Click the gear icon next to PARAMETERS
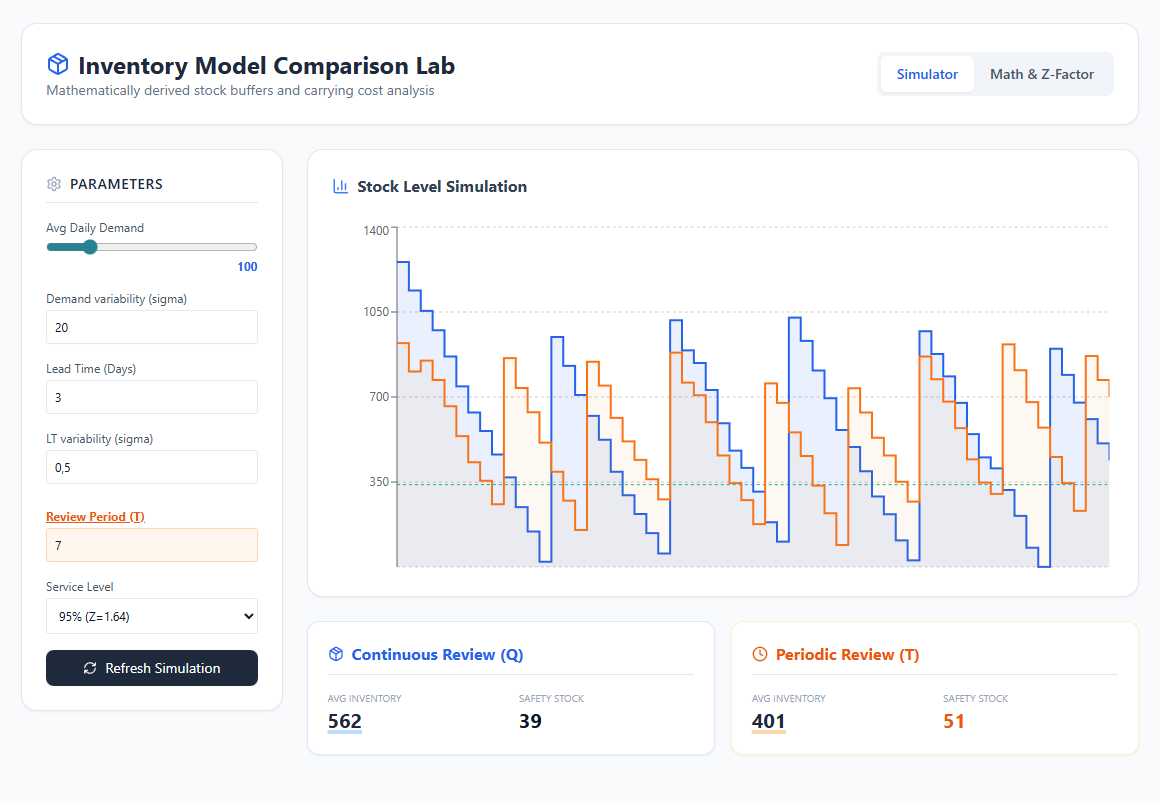1160x803 pixels. [x=54, y=184]
